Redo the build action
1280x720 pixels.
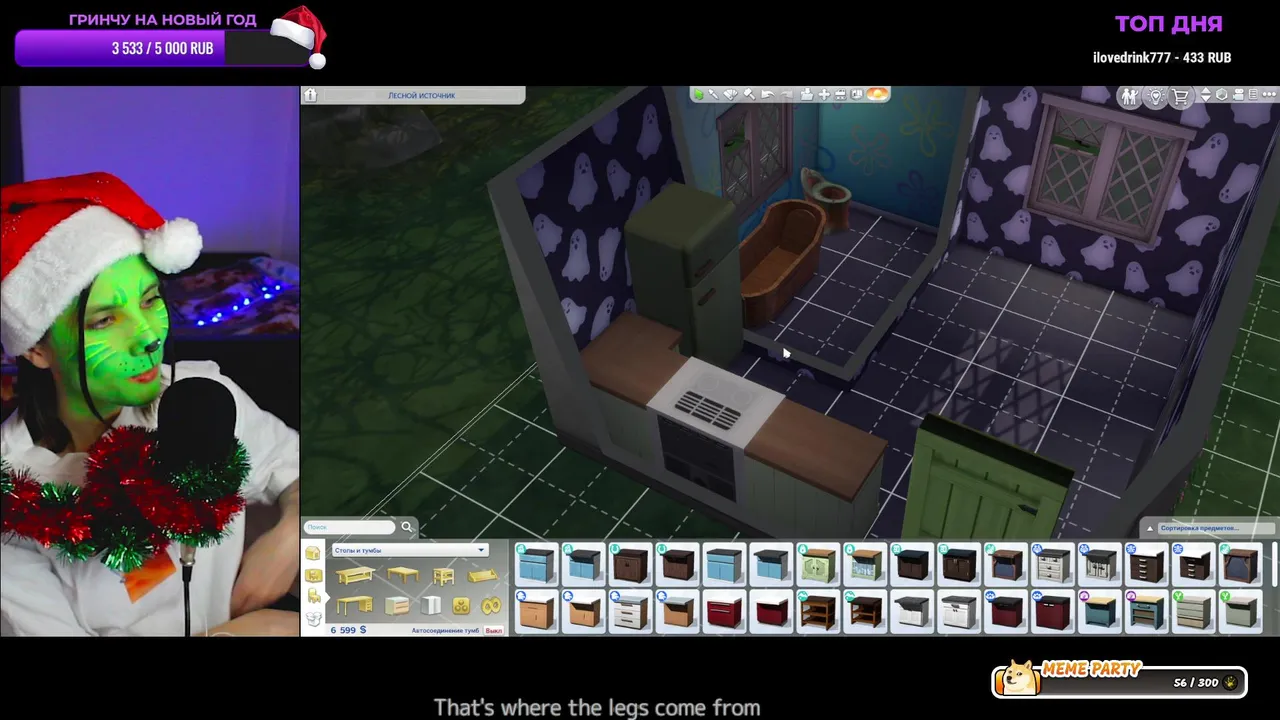(x=787, y=94)
